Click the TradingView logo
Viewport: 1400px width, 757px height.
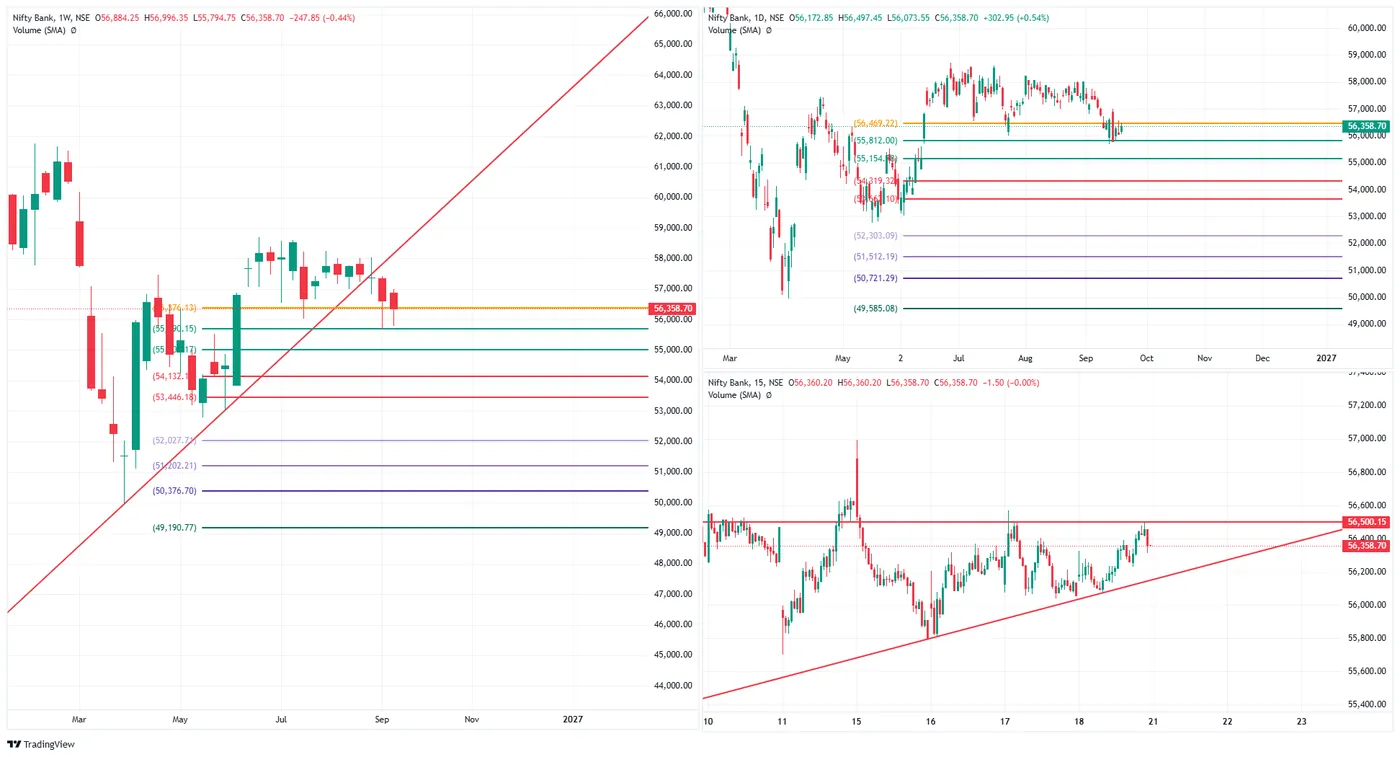41,744
